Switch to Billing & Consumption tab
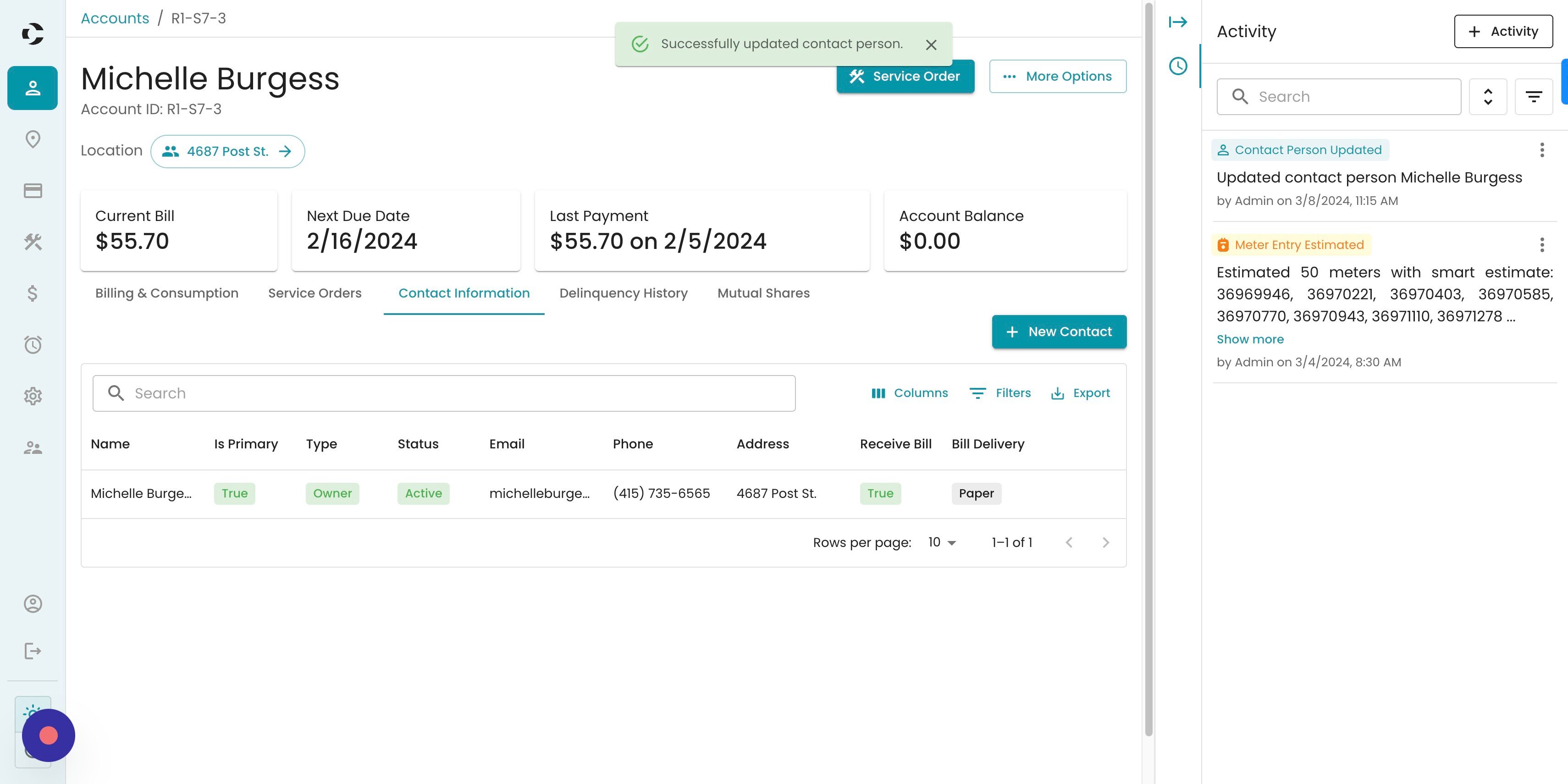1568x784 pixels. (x=167, y=293)
